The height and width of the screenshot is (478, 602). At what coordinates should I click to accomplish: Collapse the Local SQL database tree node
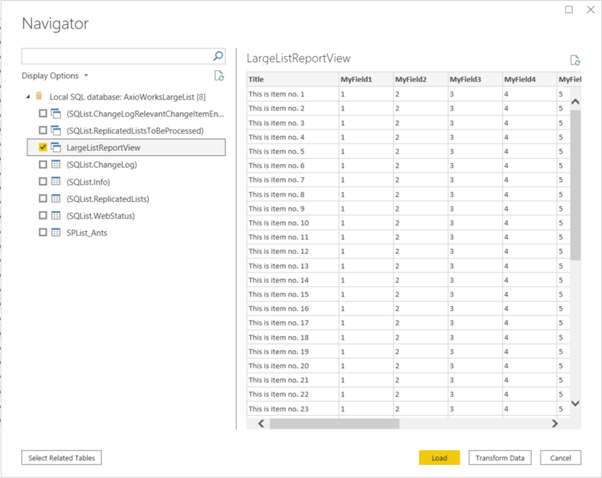click(x=28, y=97)
